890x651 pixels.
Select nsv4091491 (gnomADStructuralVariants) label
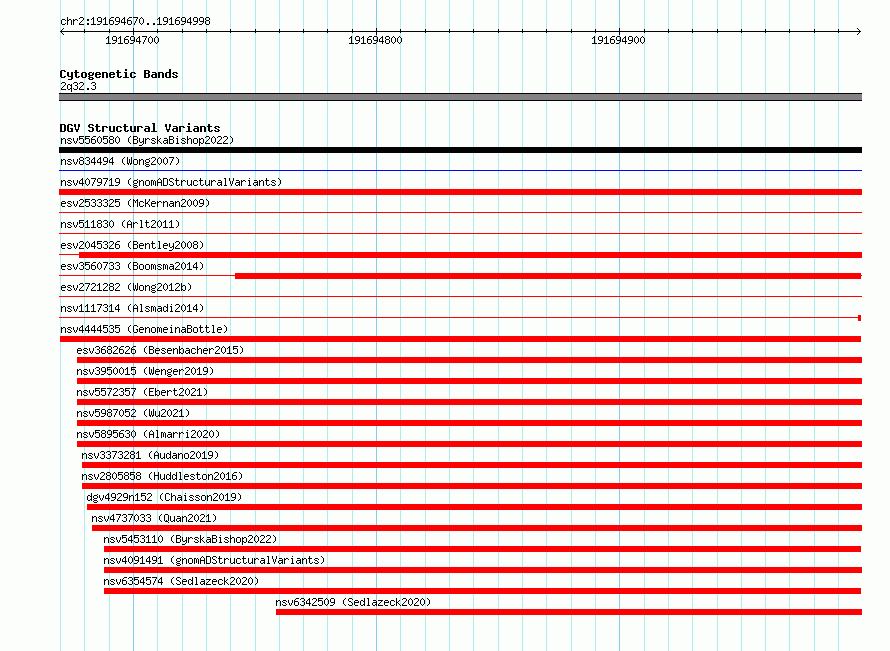click(214, 560)
